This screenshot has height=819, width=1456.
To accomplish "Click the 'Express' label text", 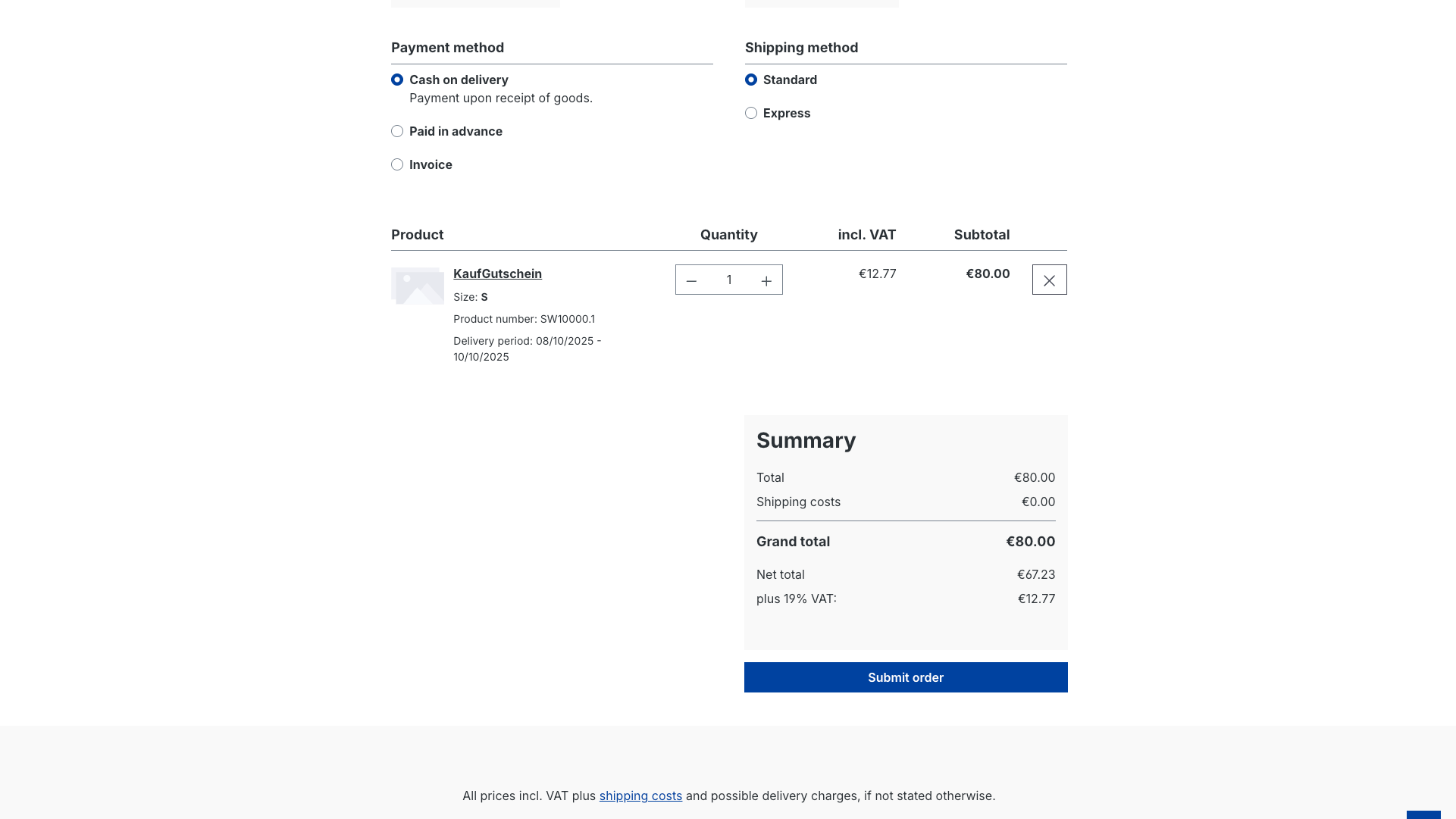I will click(x=787, y=113).
